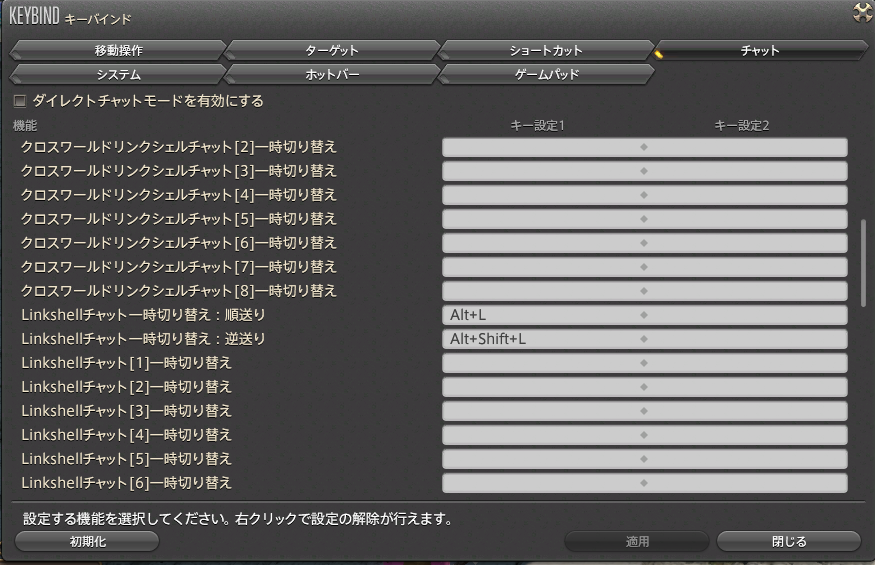Select key setting 1 for Linkshellチャット[6]
Viewport: 875px width, 565px height.
pos(543,483)
